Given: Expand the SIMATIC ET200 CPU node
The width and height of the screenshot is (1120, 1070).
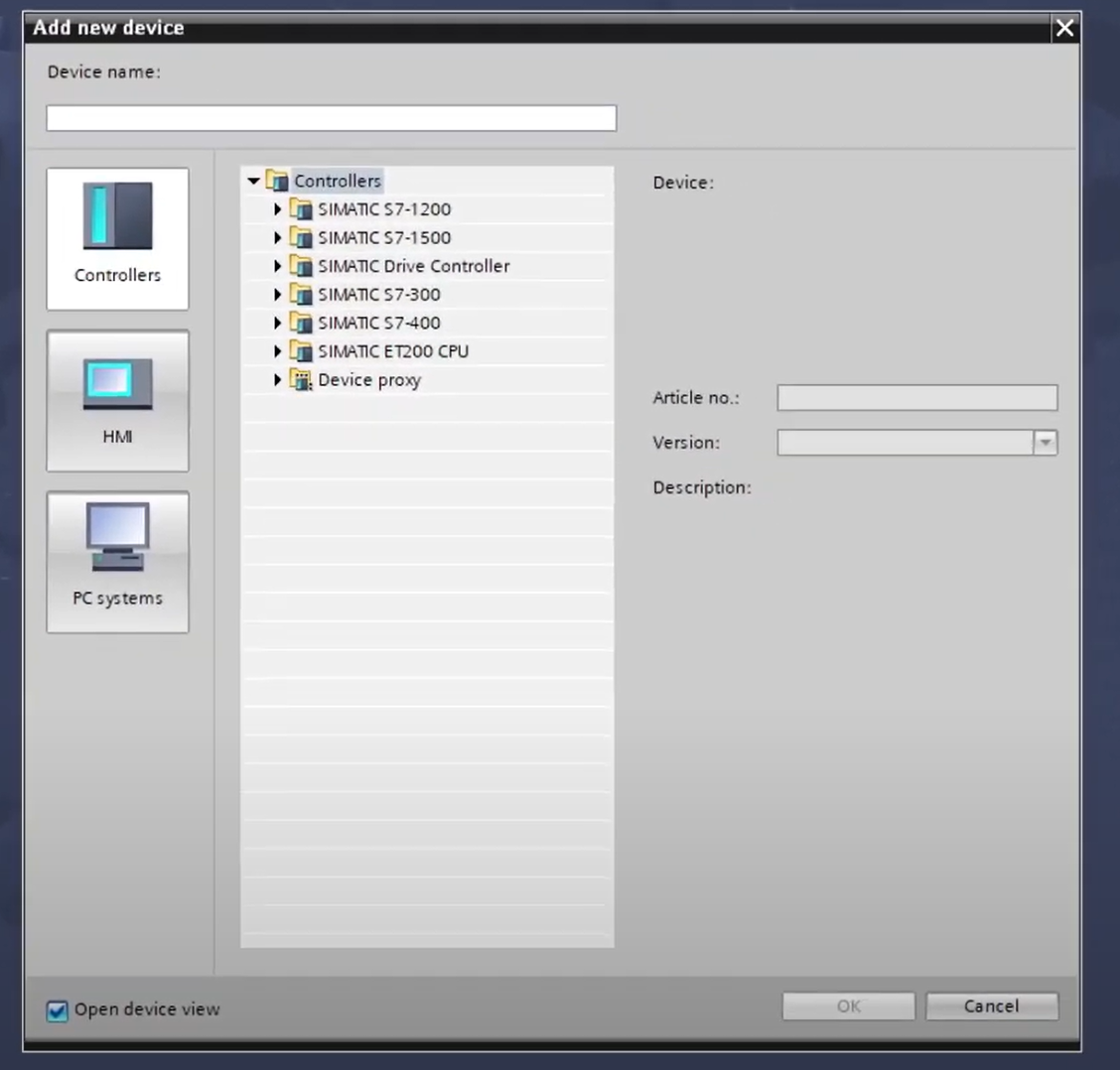Looking at the screenshot, I should click(x=278, y=351).
